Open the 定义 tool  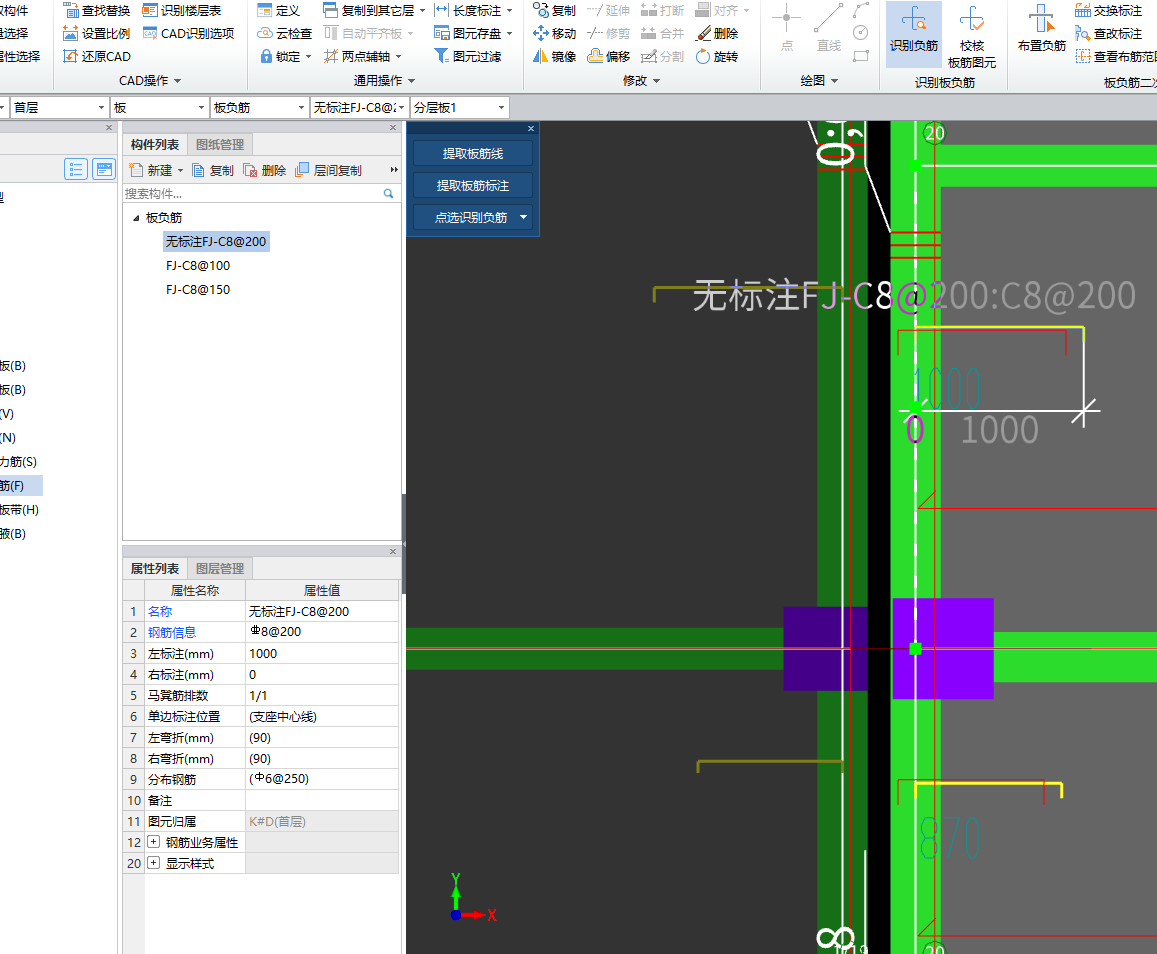pyautogui.click(x=279, y=10)
